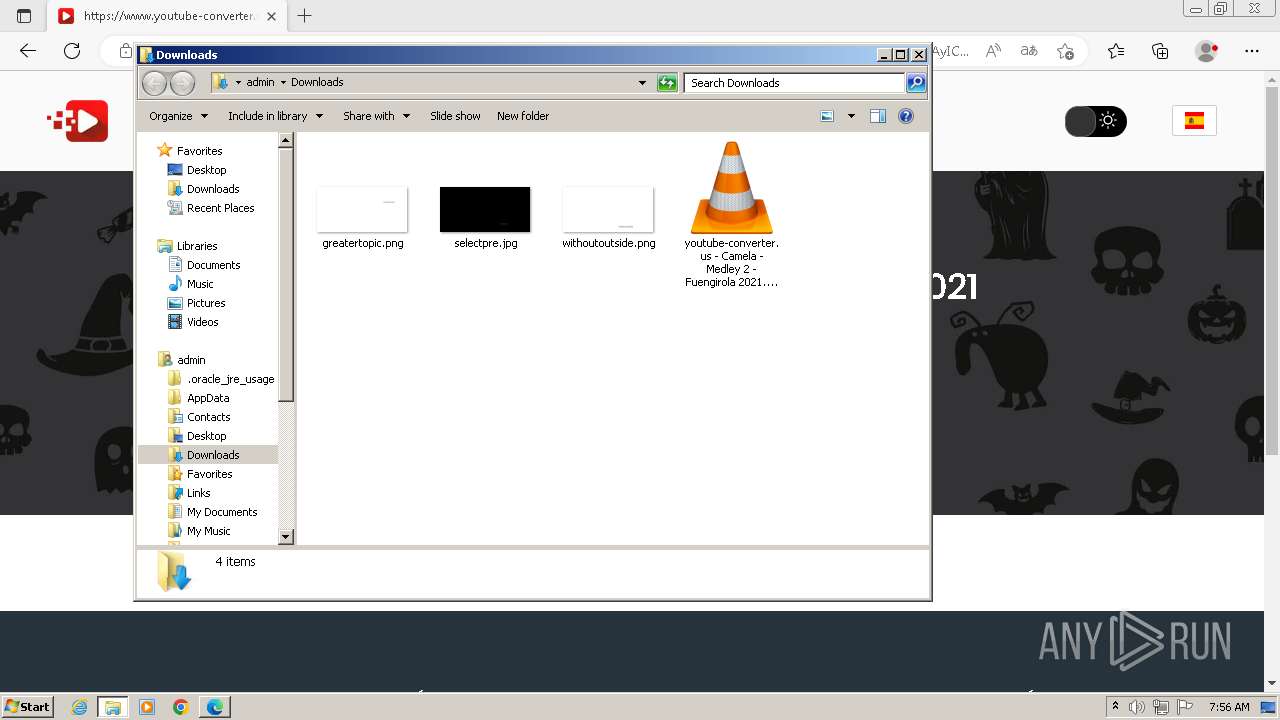Viewport: 1280px width, 720px height.
Task: Open the Organize dropdown menu
Action: [x=178, y=116]
